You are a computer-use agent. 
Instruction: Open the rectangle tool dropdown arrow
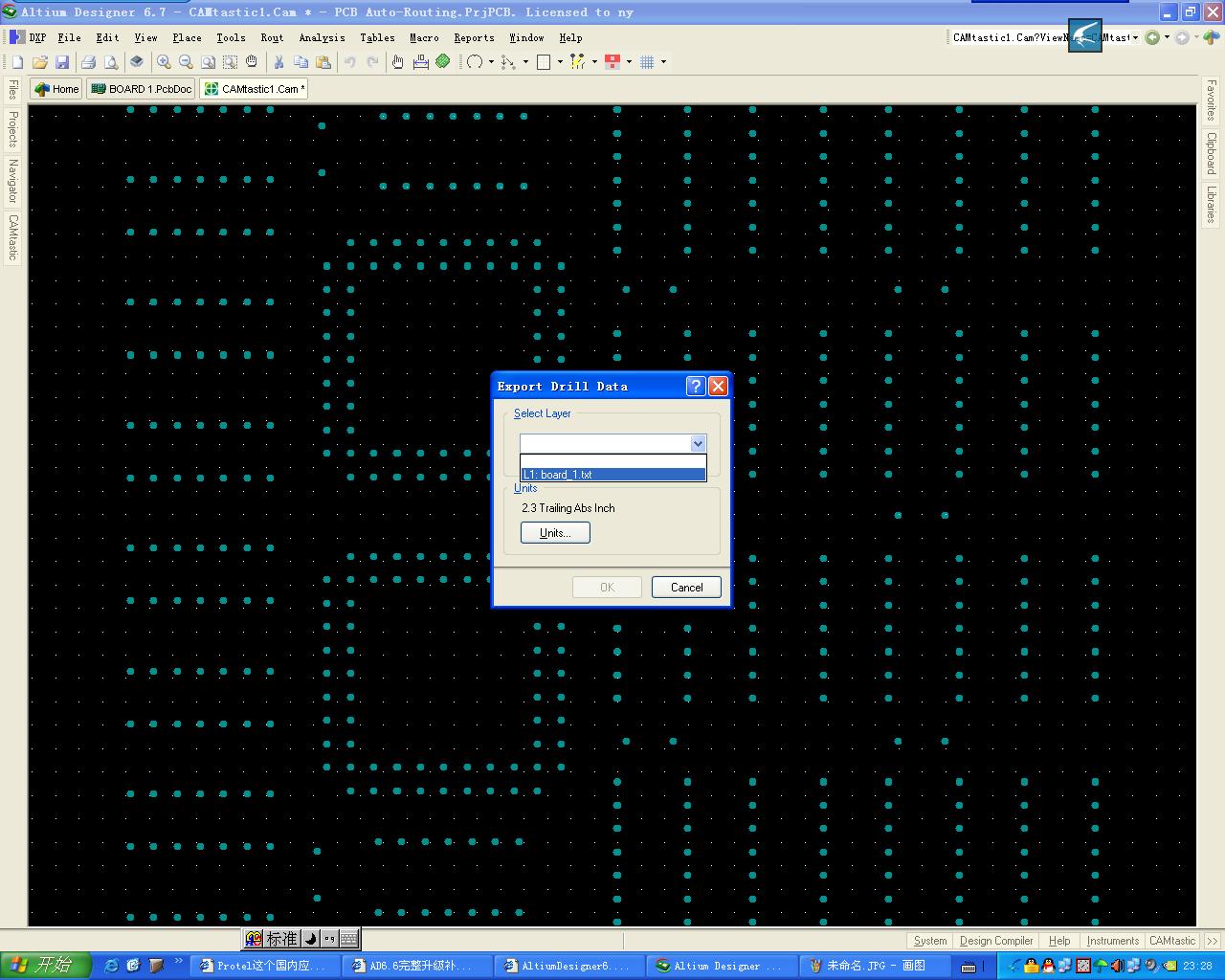tap(560, 62)
